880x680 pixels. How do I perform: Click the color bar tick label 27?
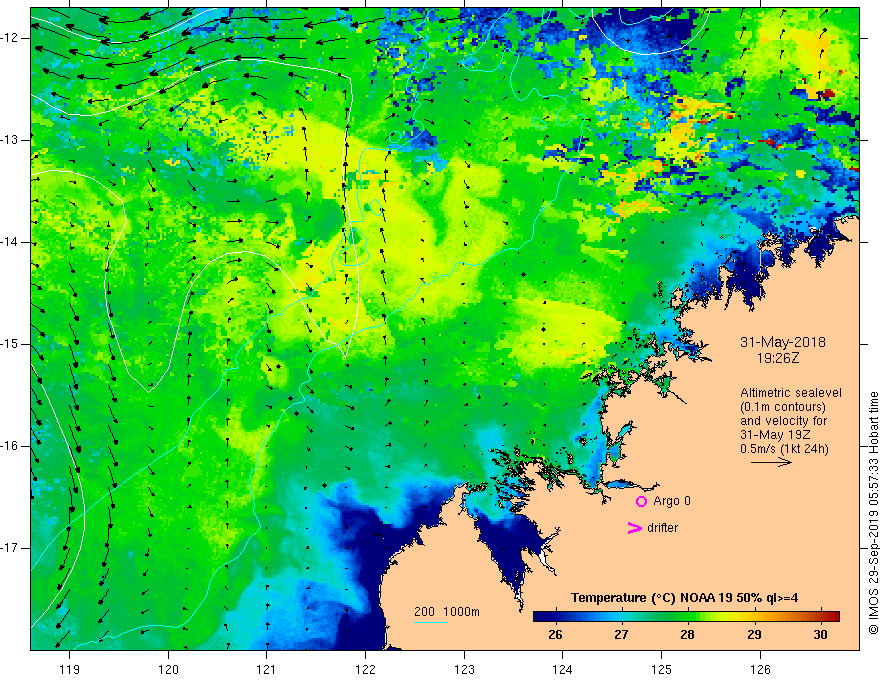[x=621, y=635]
